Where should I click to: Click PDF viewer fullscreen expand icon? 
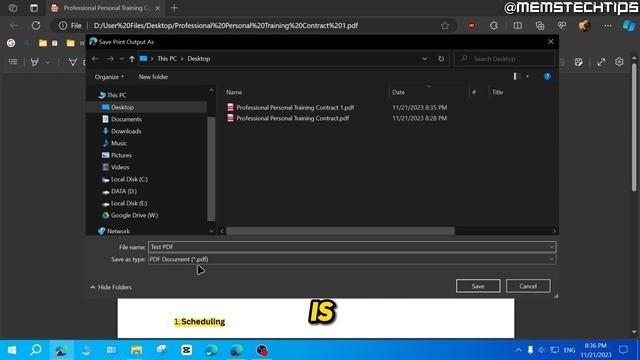601,62
